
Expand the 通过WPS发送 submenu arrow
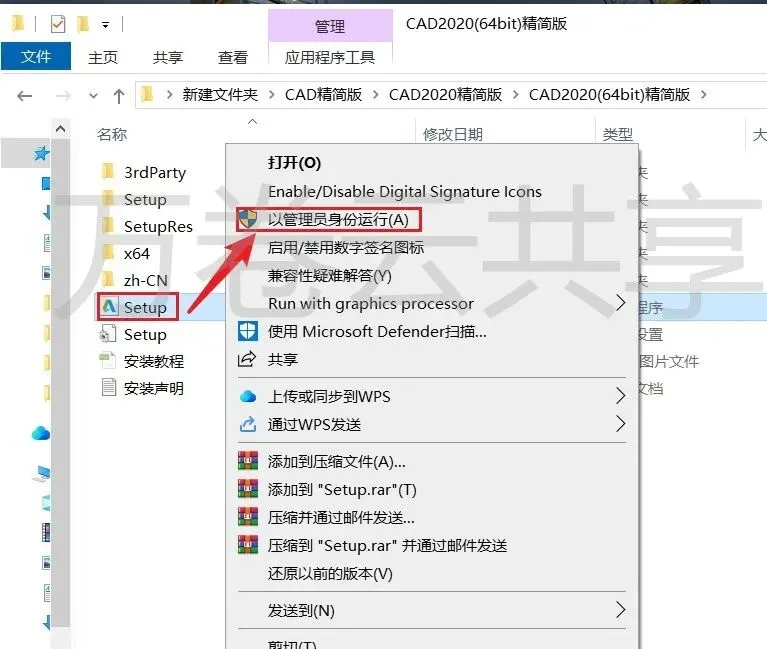coord(620,424)
